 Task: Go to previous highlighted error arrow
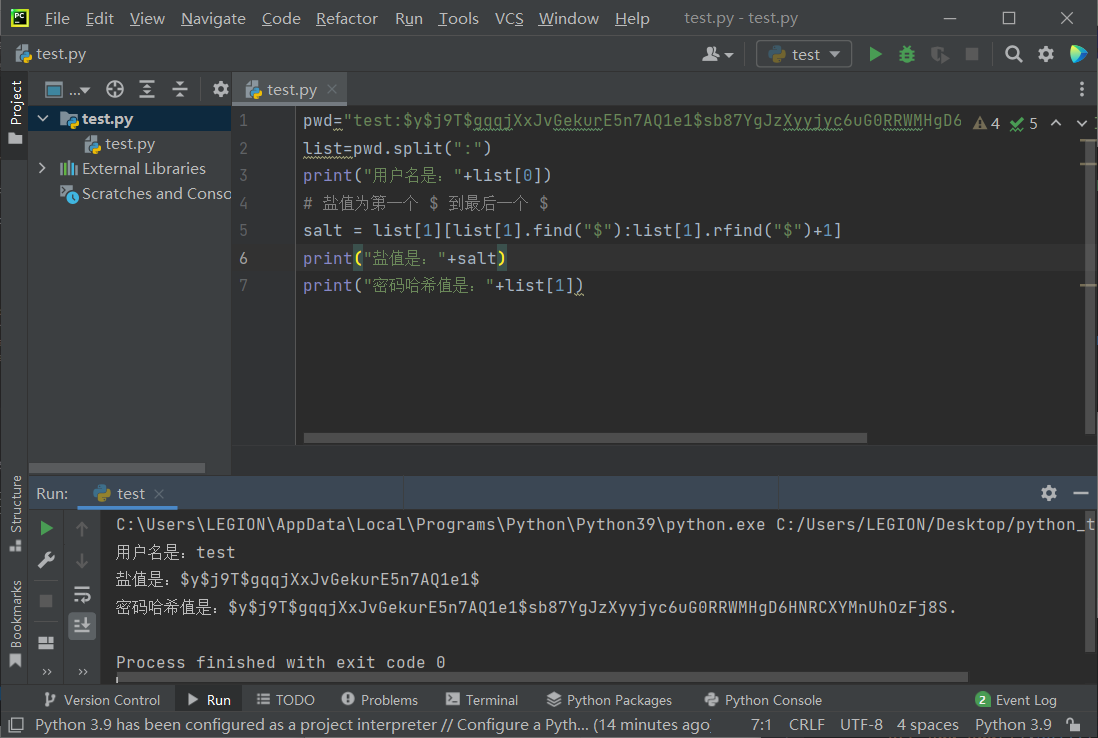coord(1056,123)
